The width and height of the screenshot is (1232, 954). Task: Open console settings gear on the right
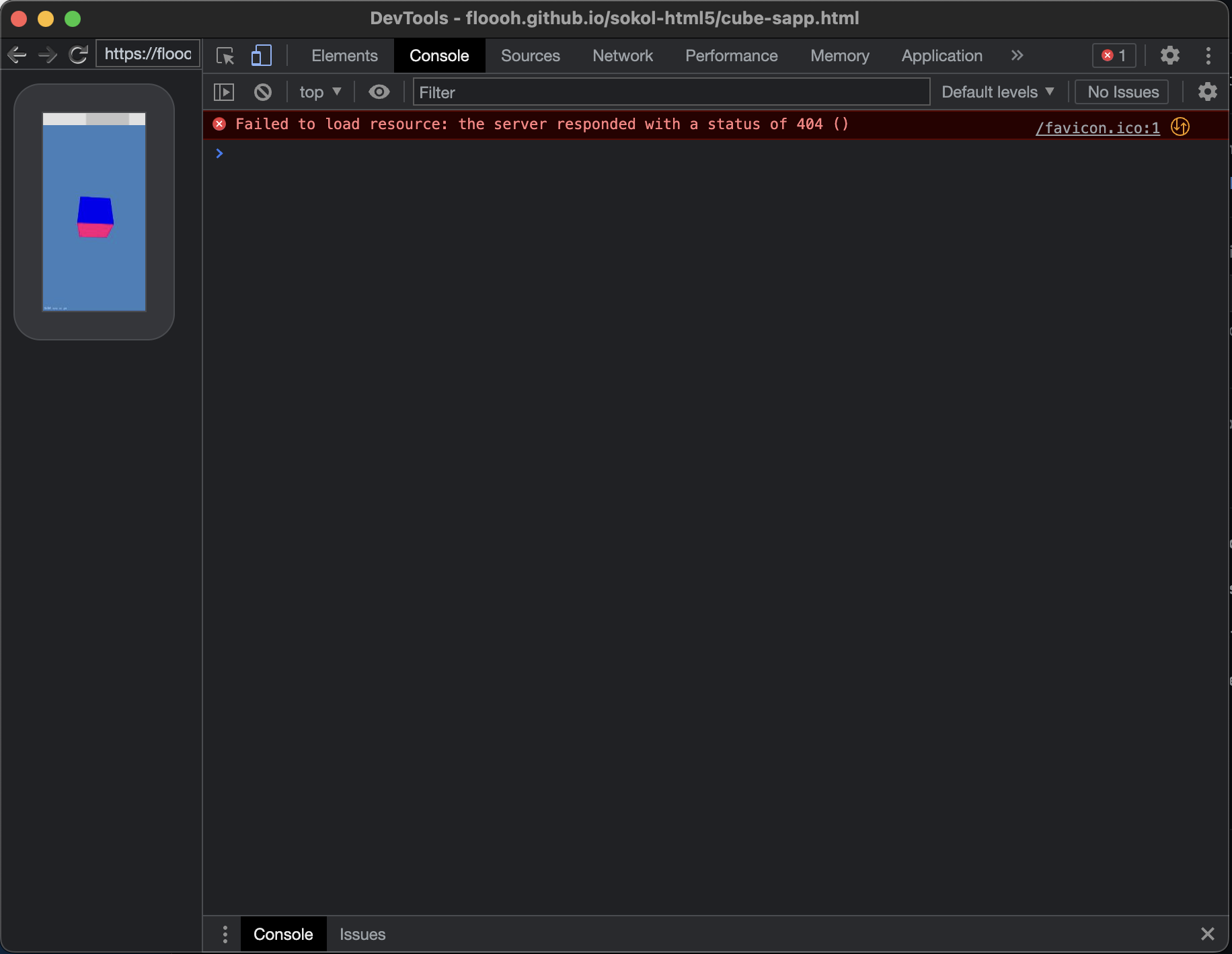tap(1208, 92)
